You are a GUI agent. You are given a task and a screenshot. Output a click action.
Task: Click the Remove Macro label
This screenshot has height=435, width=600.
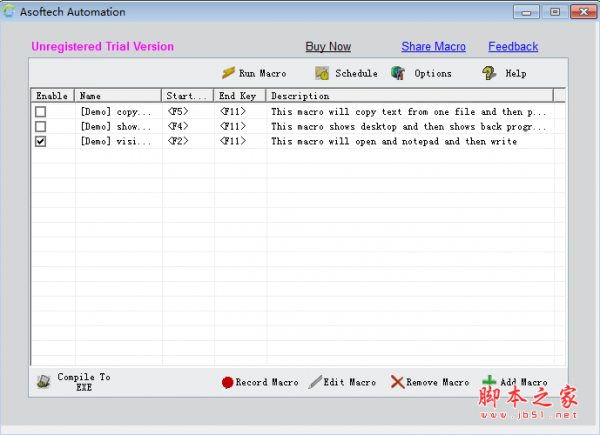438,382
